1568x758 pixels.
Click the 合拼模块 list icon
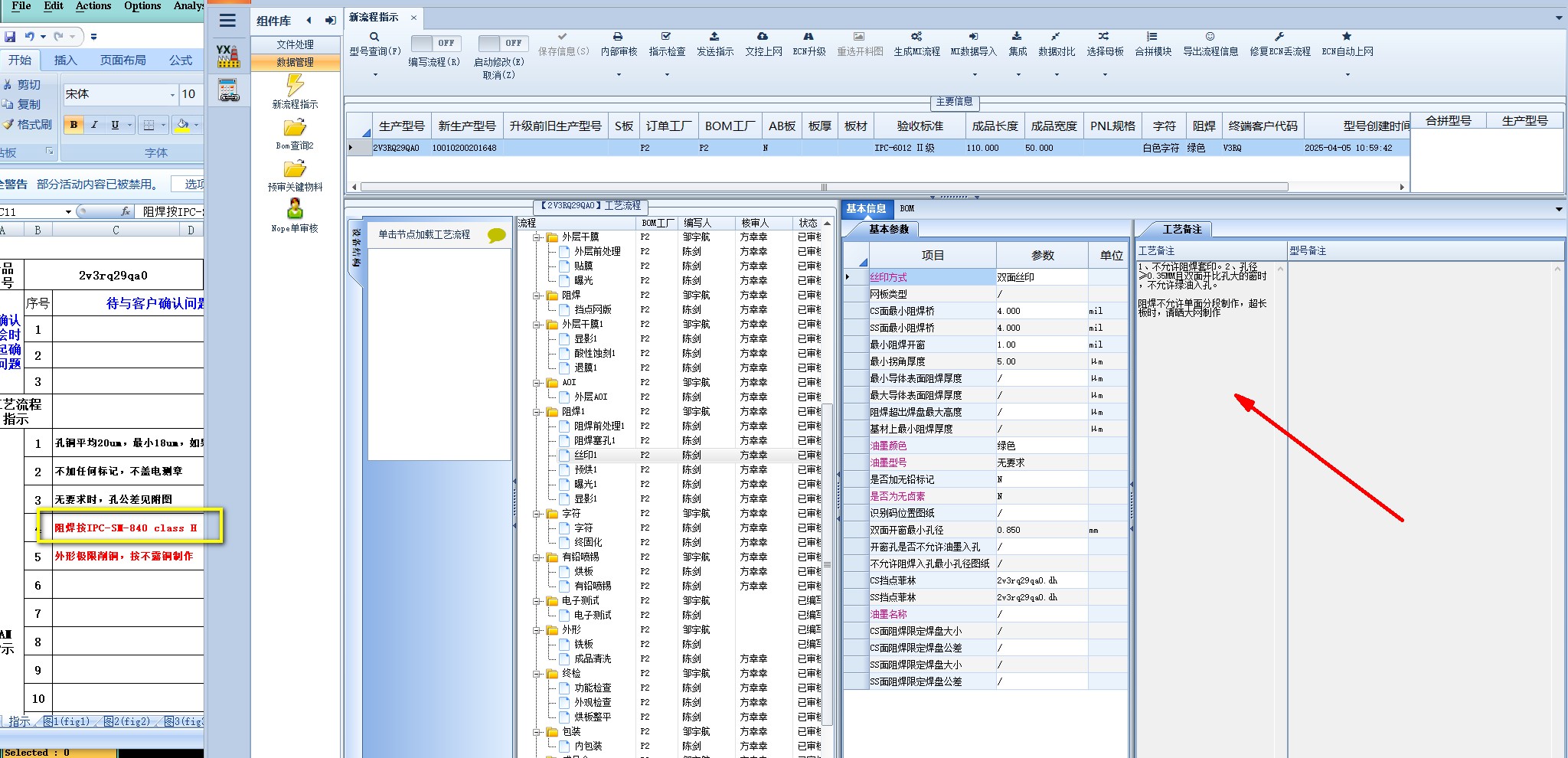point(1152,36)
